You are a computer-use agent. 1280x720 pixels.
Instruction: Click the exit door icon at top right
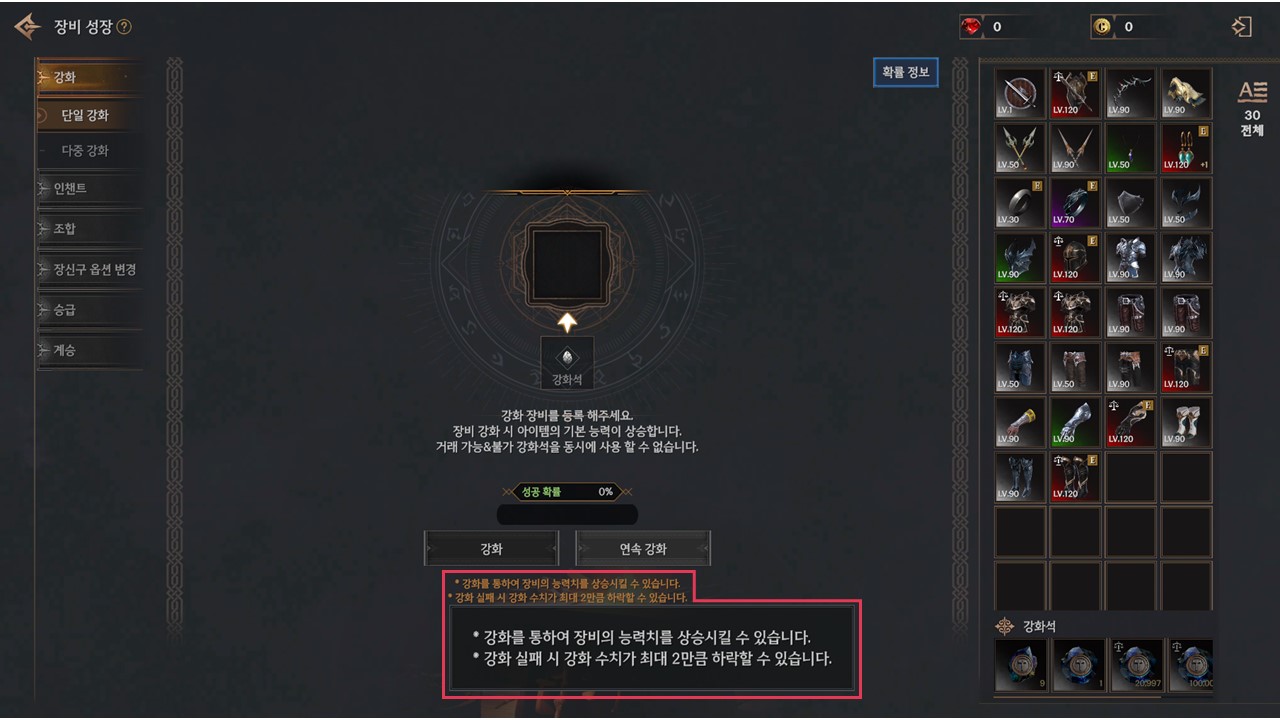click(1242, 27)
